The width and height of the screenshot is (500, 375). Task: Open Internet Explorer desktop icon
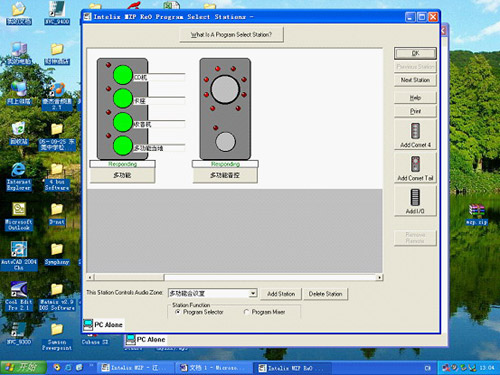coord(19,177)
